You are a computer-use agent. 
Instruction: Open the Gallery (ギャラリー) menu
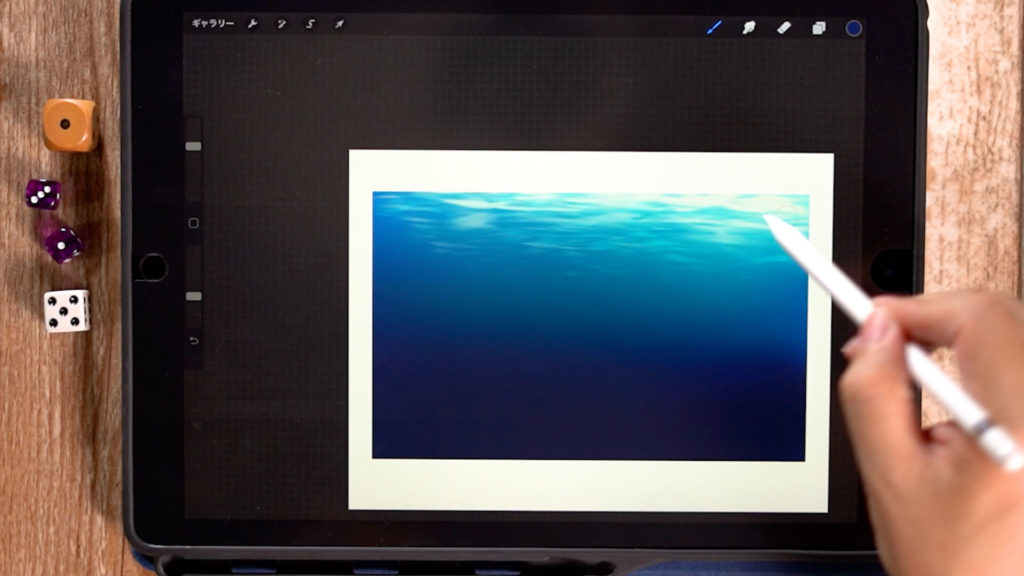click(213, 24)
